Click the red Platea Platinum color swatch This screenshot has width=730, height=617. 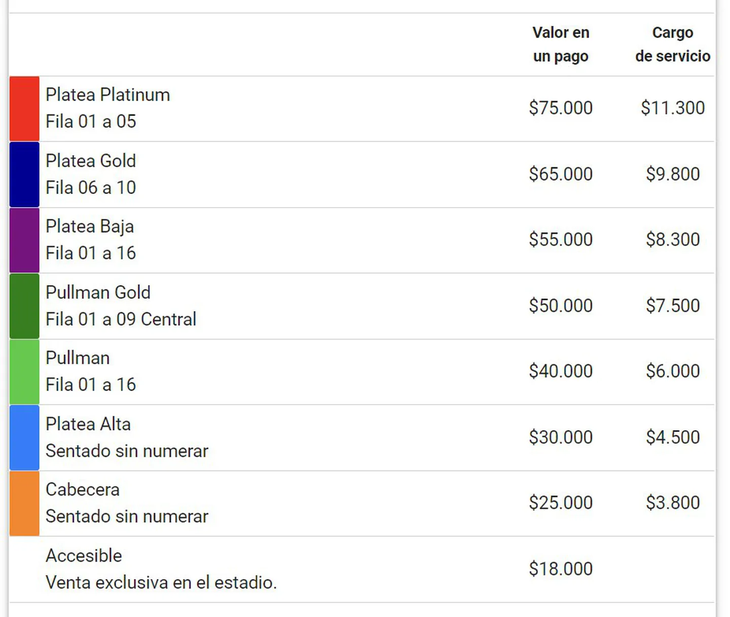point(24,108)
